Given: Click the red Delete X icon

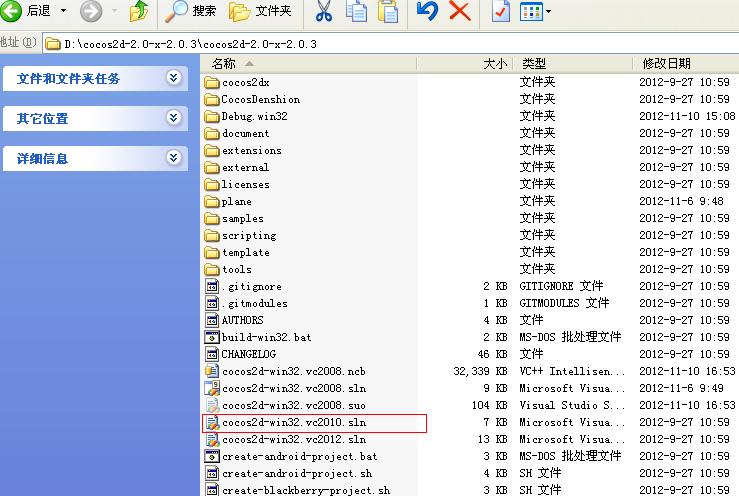Looking at the screenshot, I should pos(460,10).
